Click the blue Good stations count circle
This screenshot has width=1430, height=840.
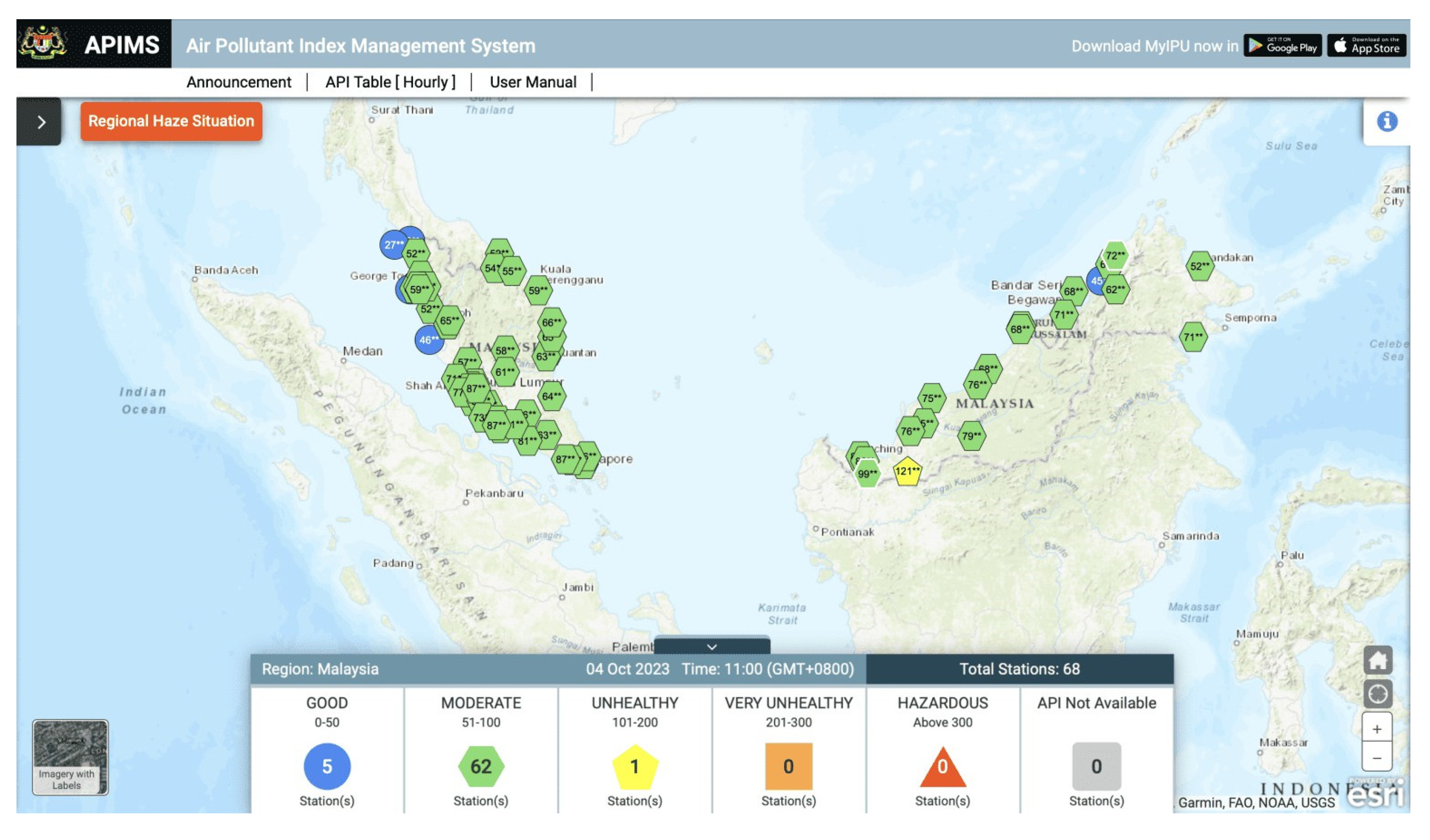(x=327, y=766)
